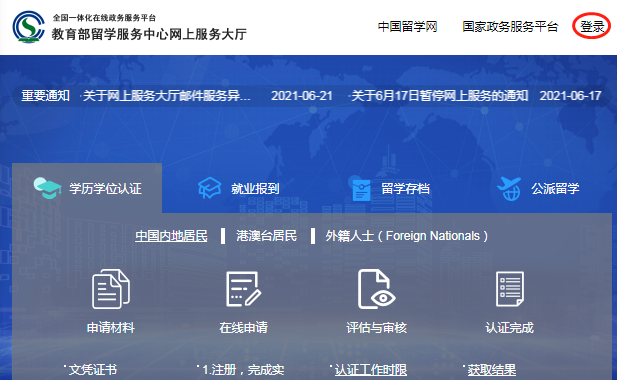The height and width of the screenshot is (380, 617).
Task: Click the 认证完成 step label
Action: 510,327
